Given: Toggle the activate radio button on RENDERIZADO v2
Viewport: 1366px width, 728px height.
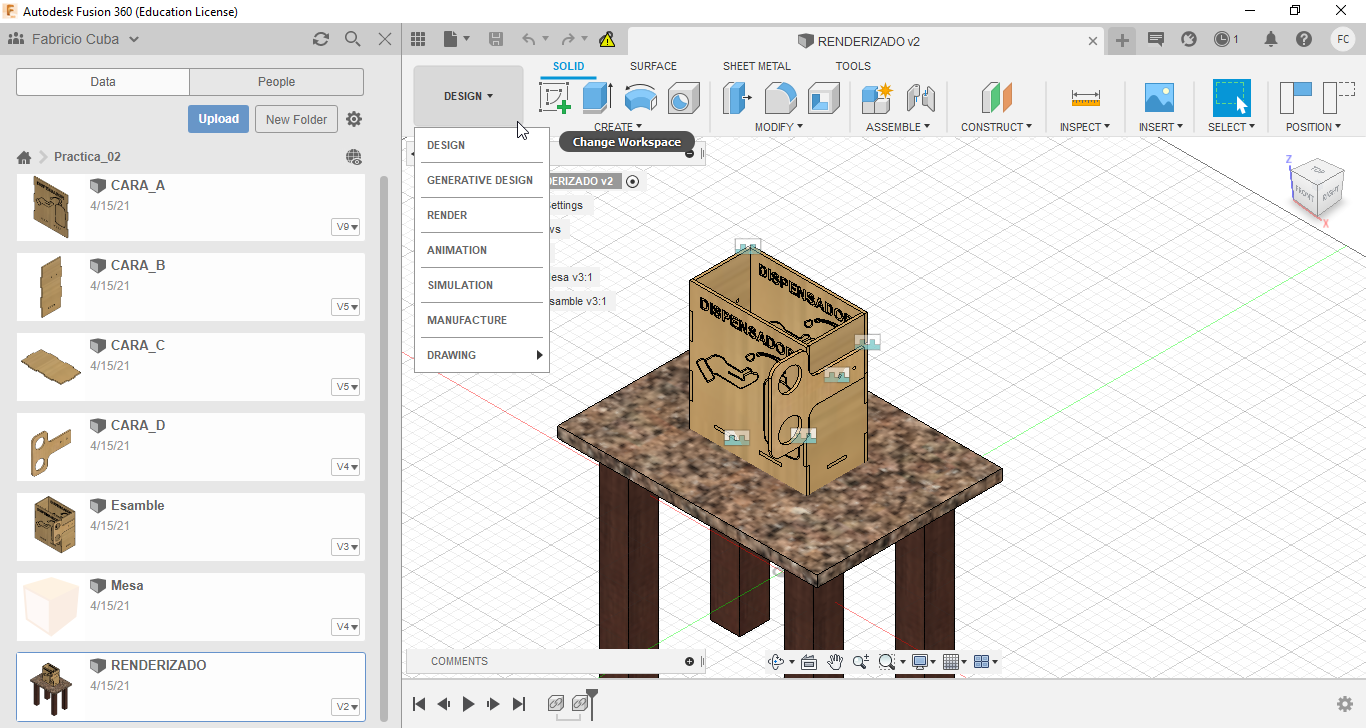Looking at the screenshot, I should point(633,181).
